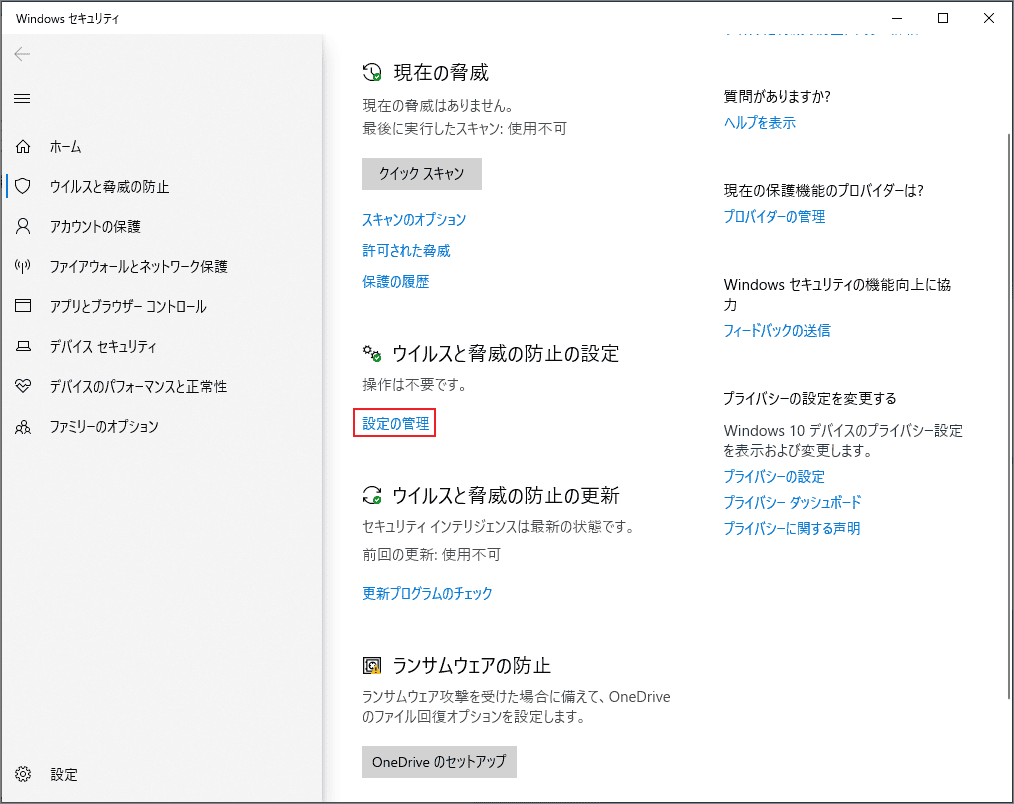View 保護の履歴 link

pos(396,281)
